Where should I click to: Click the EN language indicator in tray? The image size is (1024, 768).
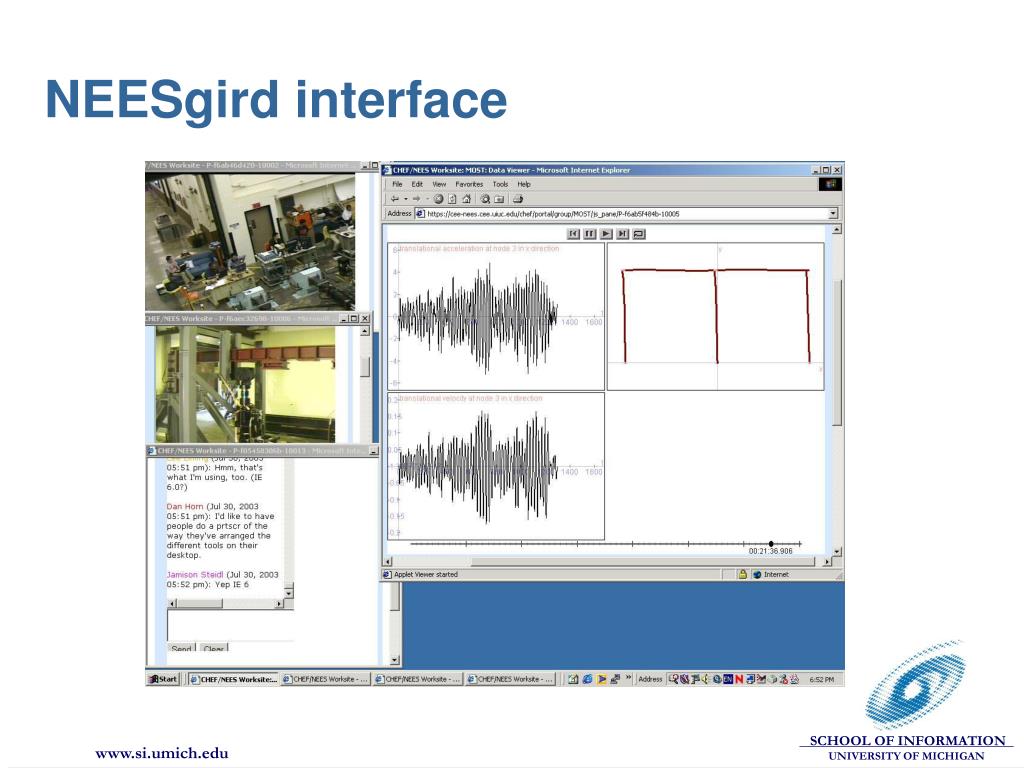point(728,679)
